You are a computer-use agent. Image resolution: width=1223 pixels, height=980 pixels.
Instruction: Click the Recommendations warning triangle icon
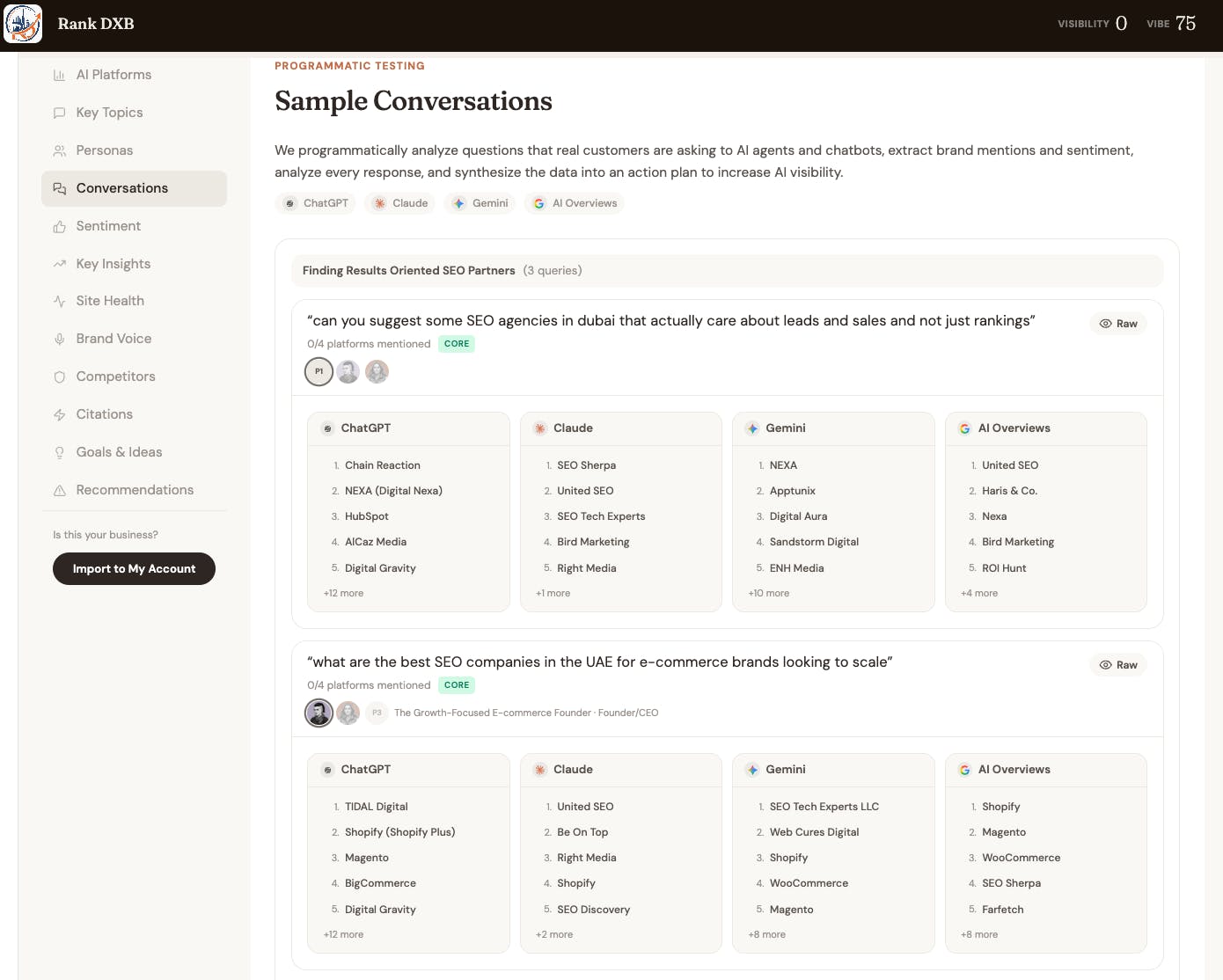click(59, 490)
